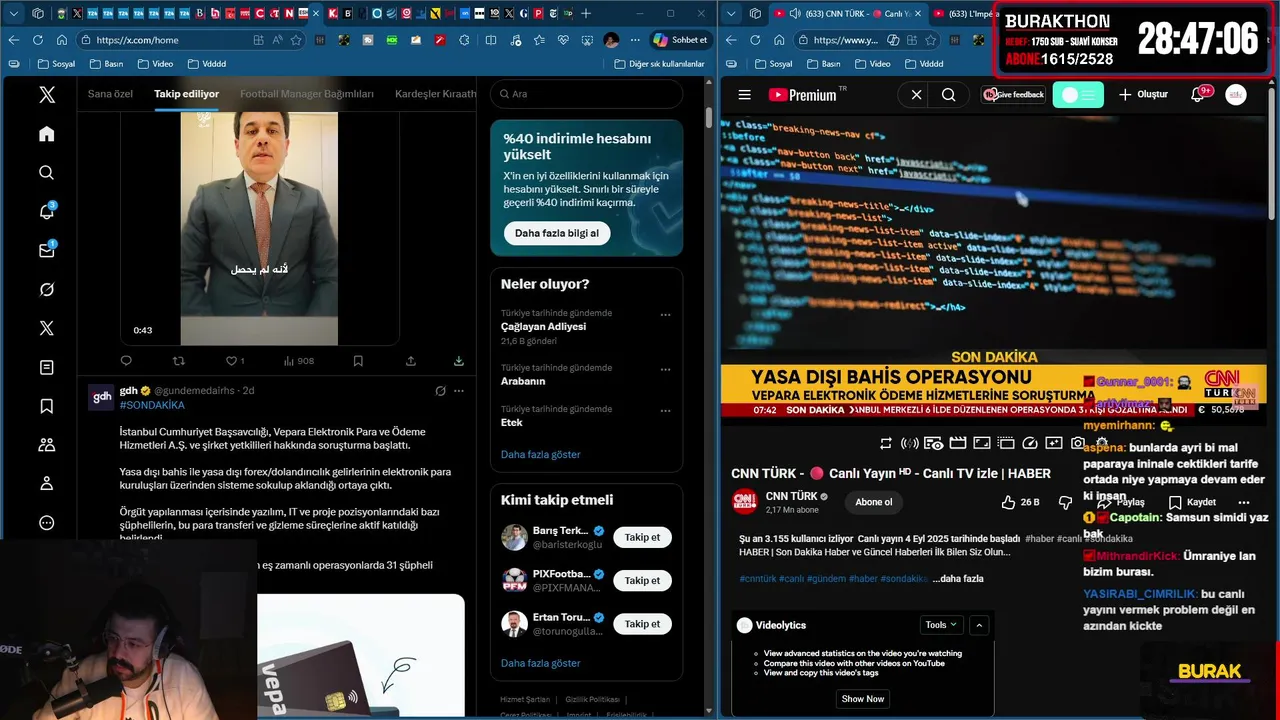The width and height of the screenshot is (1280, 720).
Task: Click YouTube Oluştur create button
Action: [1143, 95]
